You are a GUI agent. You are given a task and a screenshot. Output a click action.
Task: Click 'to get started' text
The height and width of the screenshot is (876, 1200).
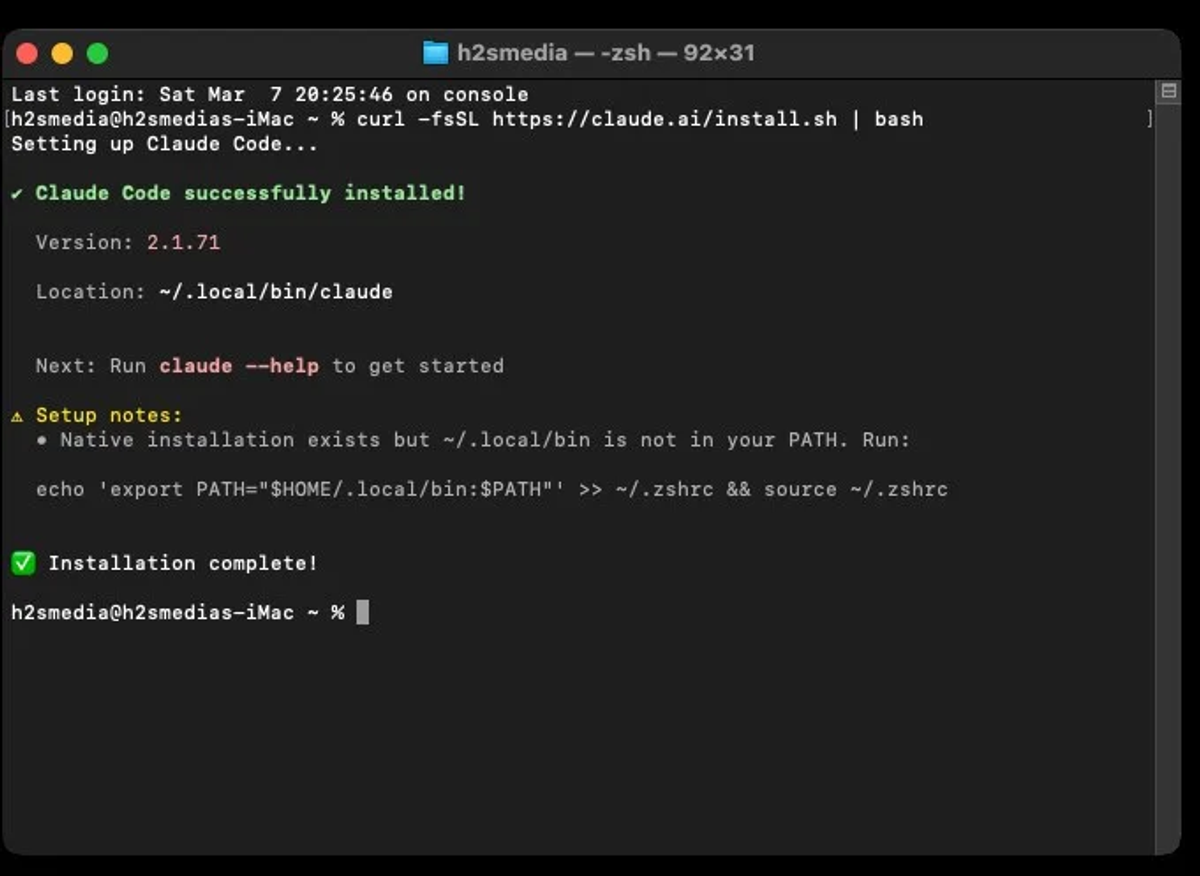[418, 366]
